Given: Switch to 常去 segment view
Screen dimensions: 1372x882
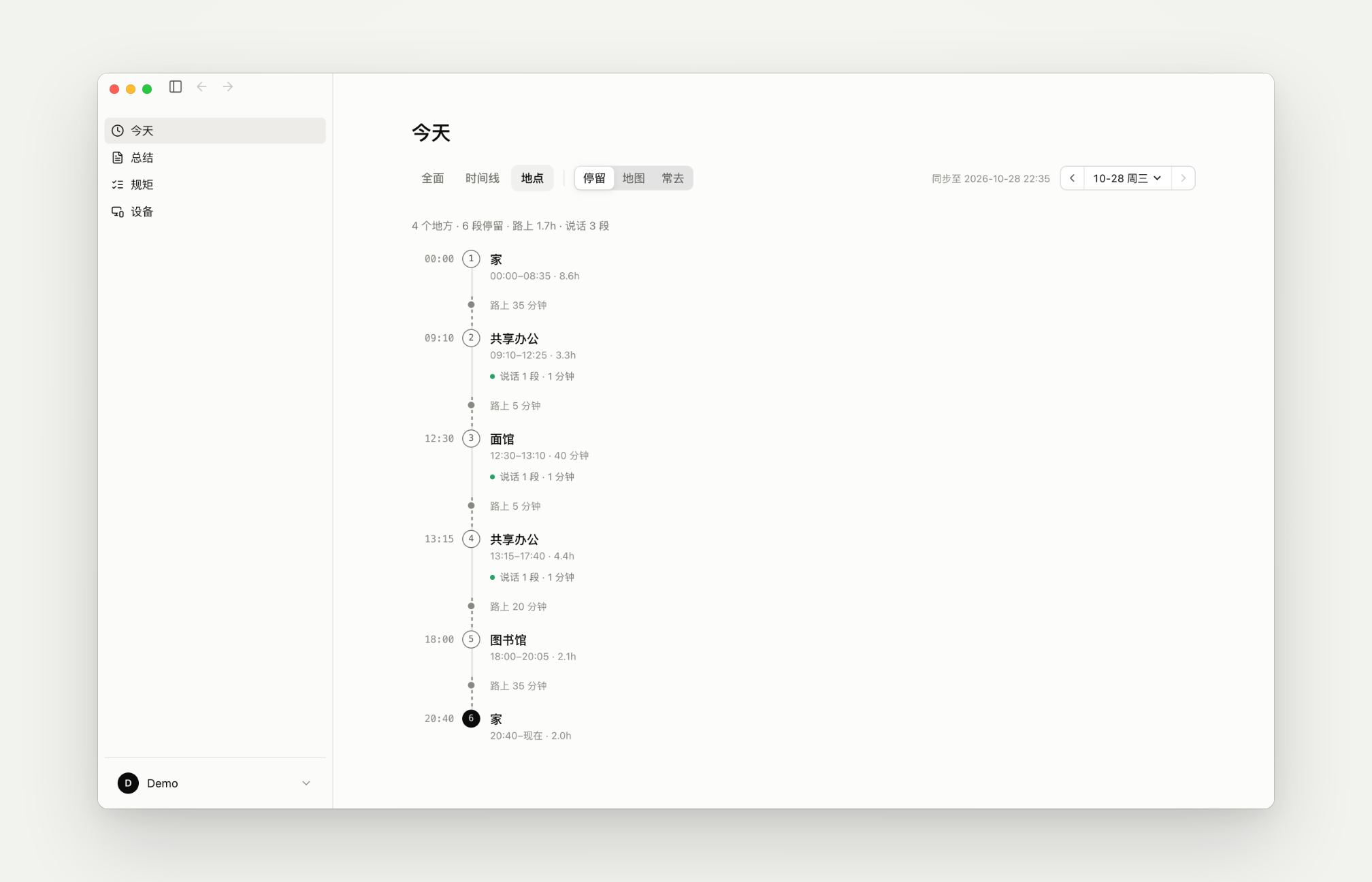Looking at the screenshot, I should point(672,178).
